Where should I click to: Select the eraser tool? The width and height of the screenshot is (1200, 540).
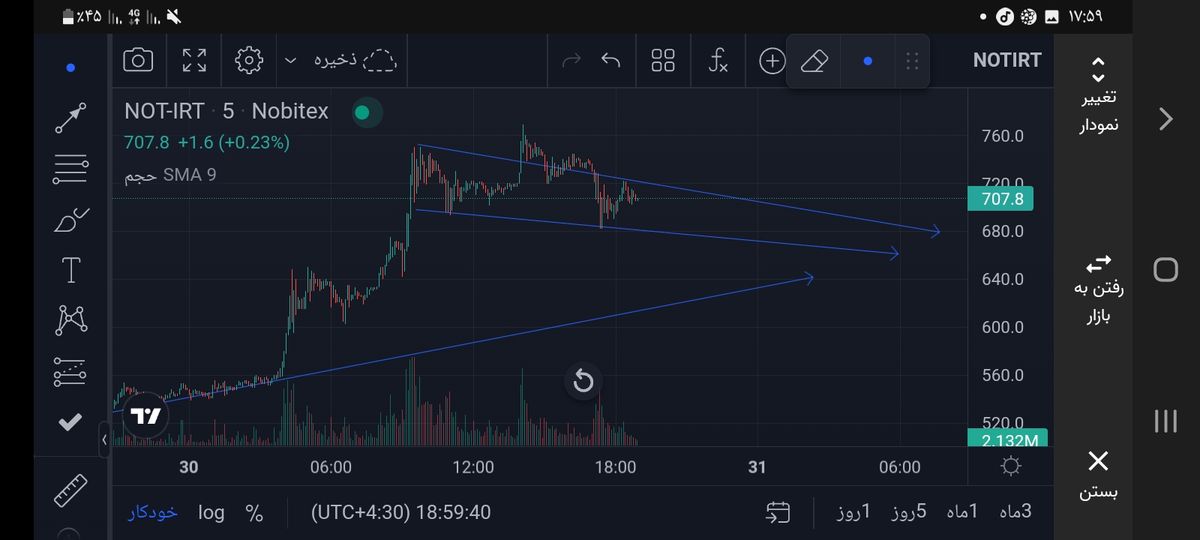pyautogui.click(x=816, y=61)
